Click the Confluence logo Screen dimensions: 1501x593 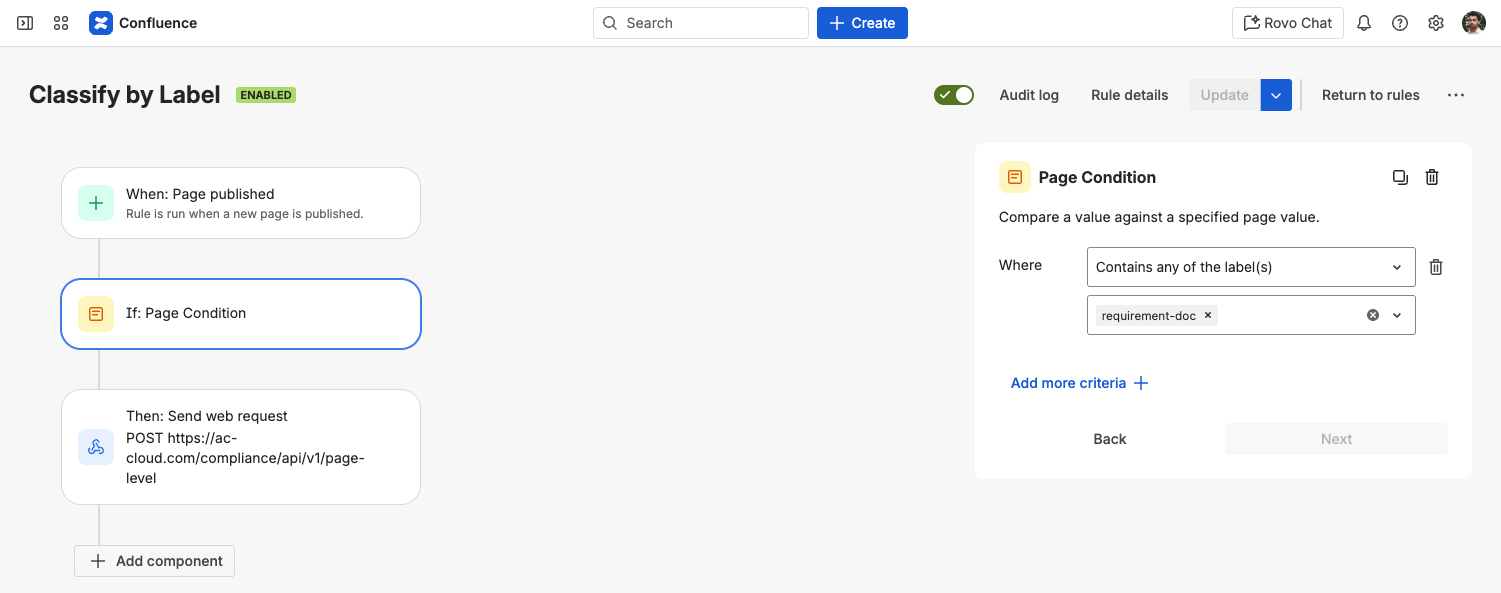[101, 23]
